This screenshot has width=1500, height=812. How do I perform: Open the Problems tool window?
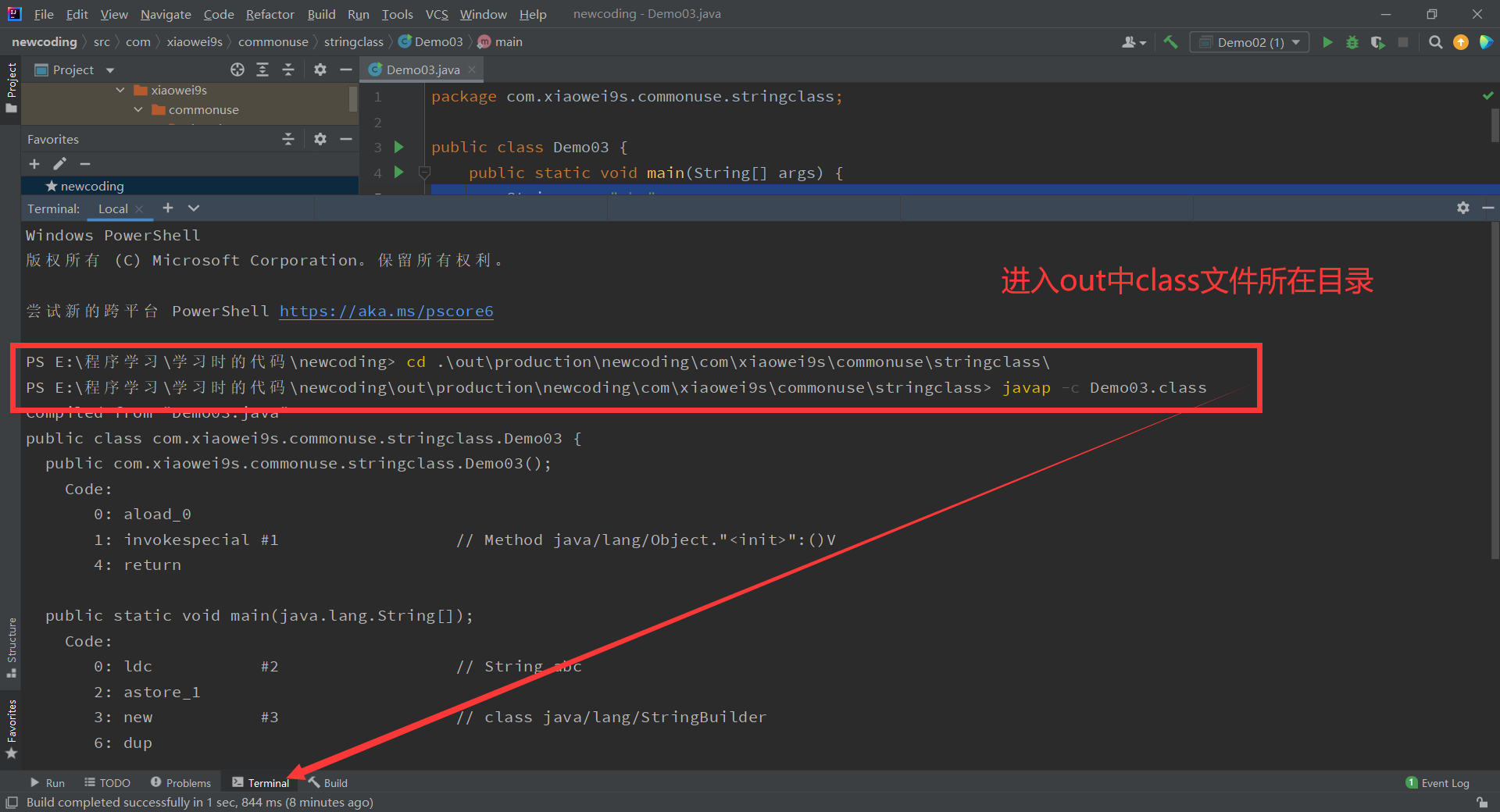pyautogui.click(x=180, y=782)
